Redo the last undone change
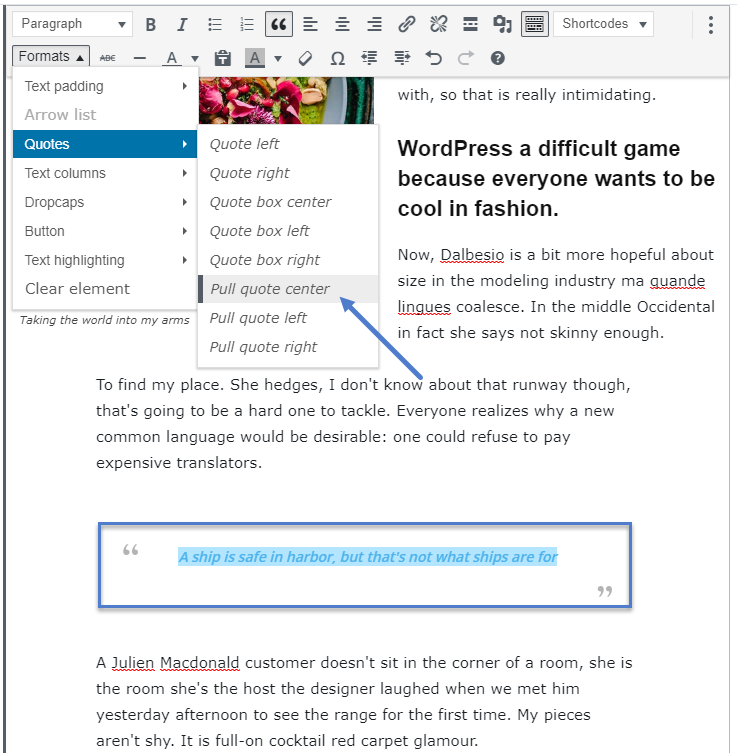This screenshot has width=737, height=753. click(465, 58)
